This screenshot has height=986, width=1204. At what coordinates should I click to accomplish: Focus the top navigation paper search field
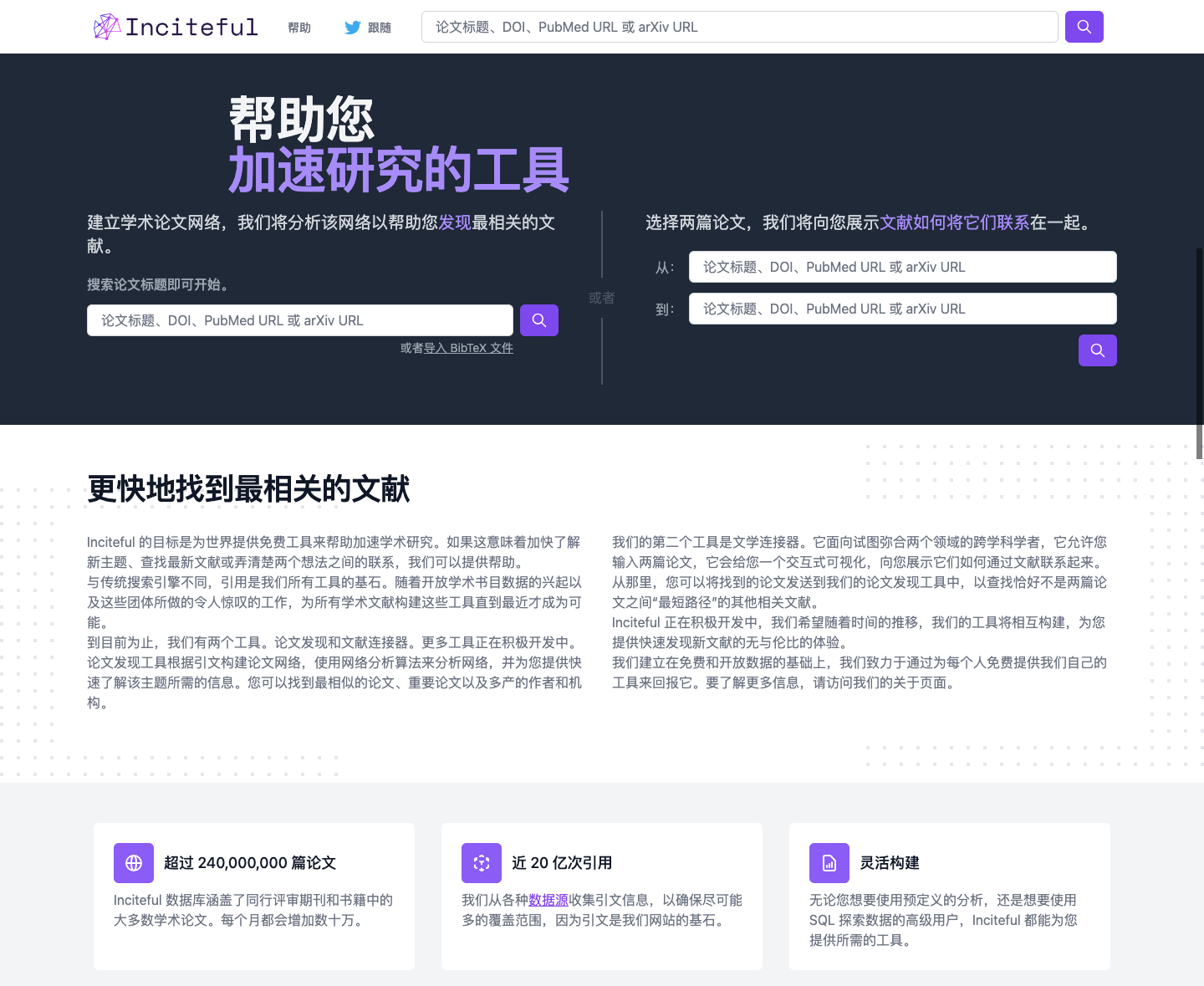[x=740, y=27]
